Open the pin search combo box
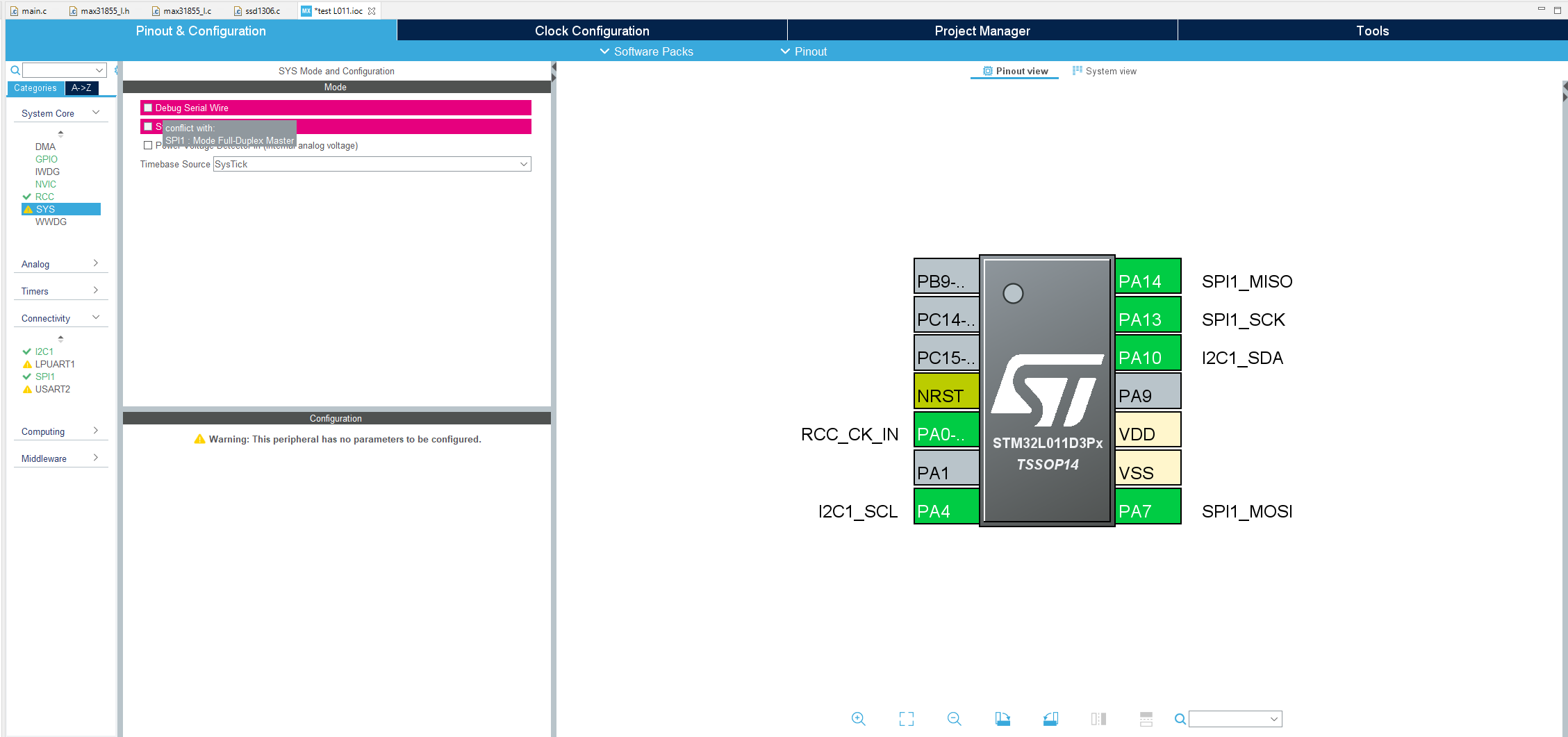The image size is (1568, 737). pyautogui.click(x=1235, y=719)
